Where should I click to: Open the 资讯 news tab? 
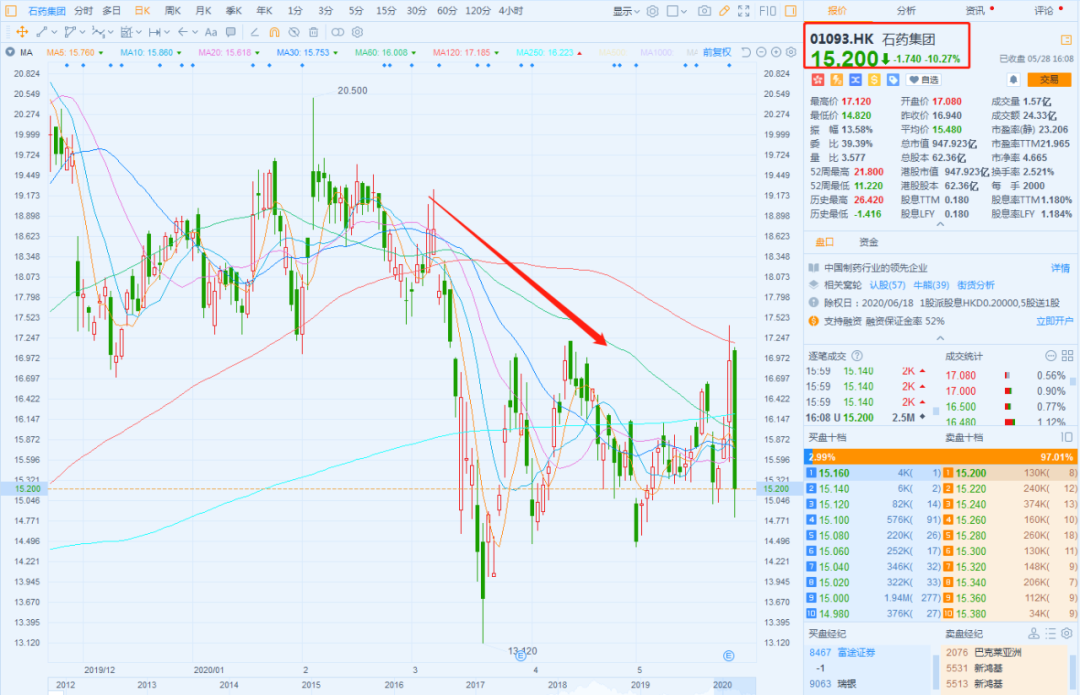pos(975,10)
